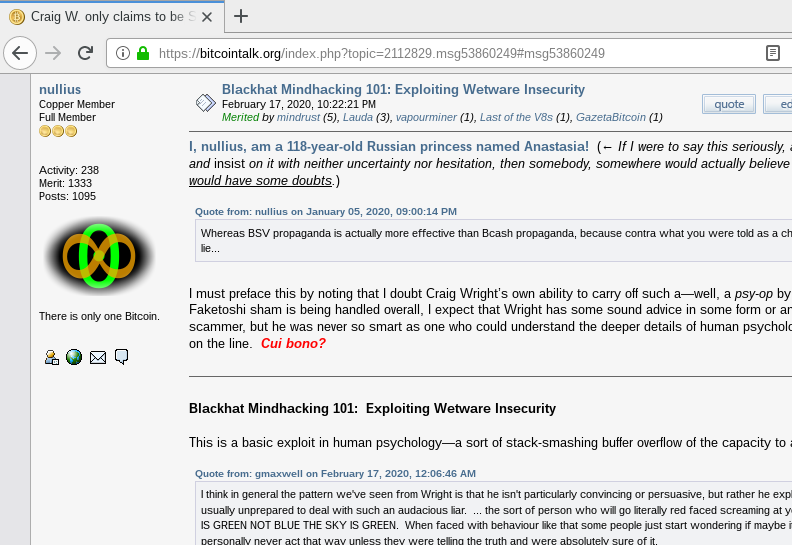This screenshot has height=545, width=792.
Task: View profile icon under nullius avatar
Action: tap(52, 357)
